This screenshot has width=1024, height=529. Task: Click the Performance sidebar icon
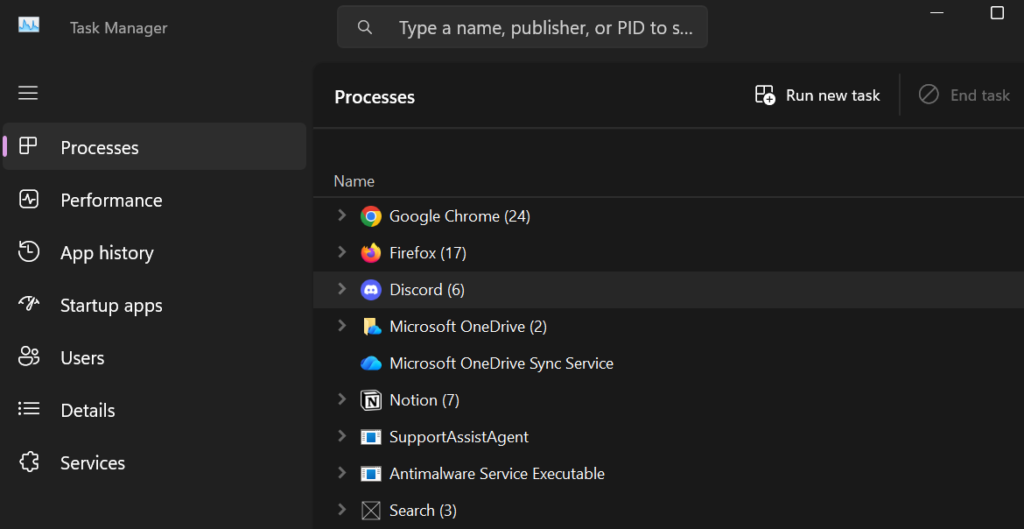pyautogui.click(x=28, y=199)
